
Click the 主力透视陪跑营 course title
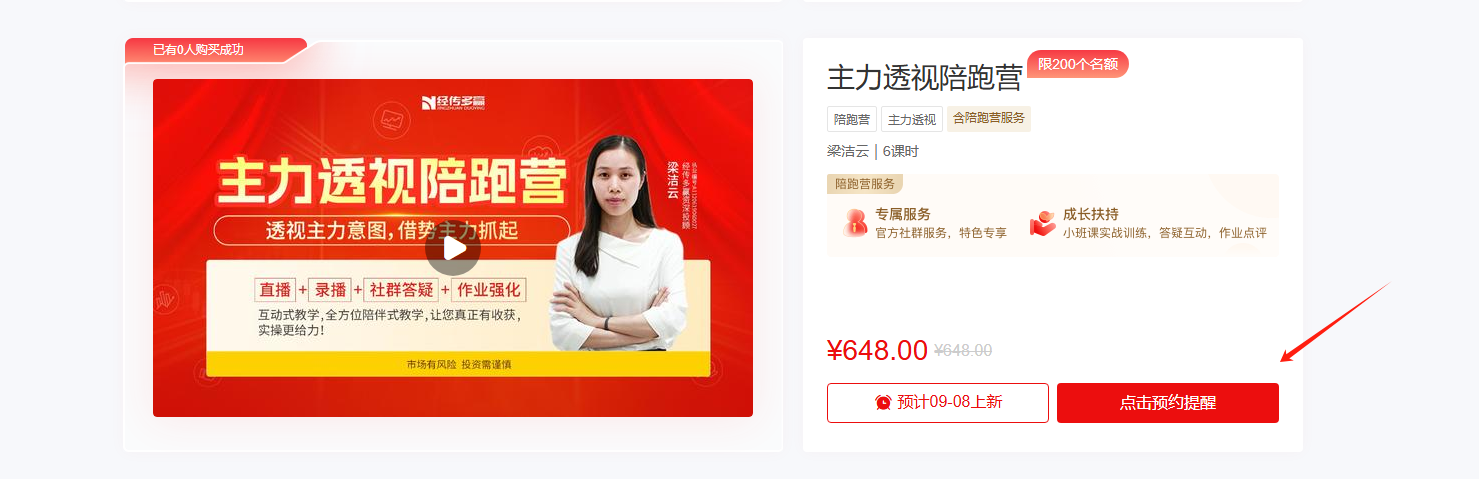(x=925, y=77)
